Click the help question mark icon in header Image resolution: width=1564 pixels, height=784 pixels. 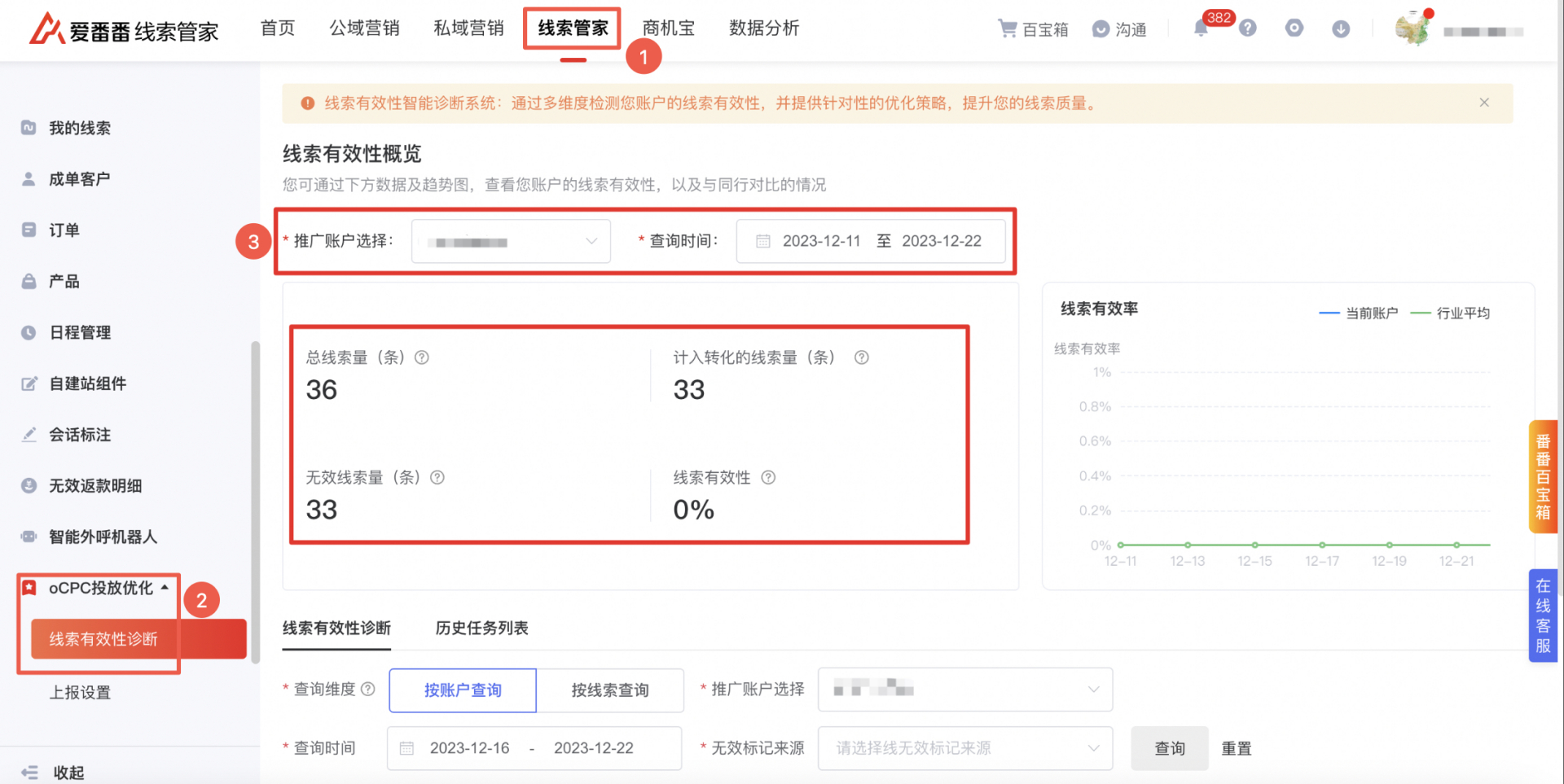[x=1248, y=28]
